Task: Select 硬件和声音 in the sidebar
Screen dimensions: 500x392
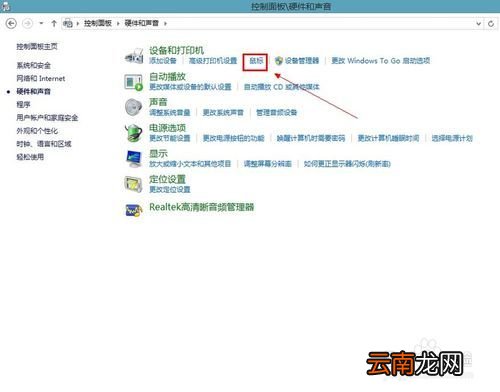Action: [33, 91]
